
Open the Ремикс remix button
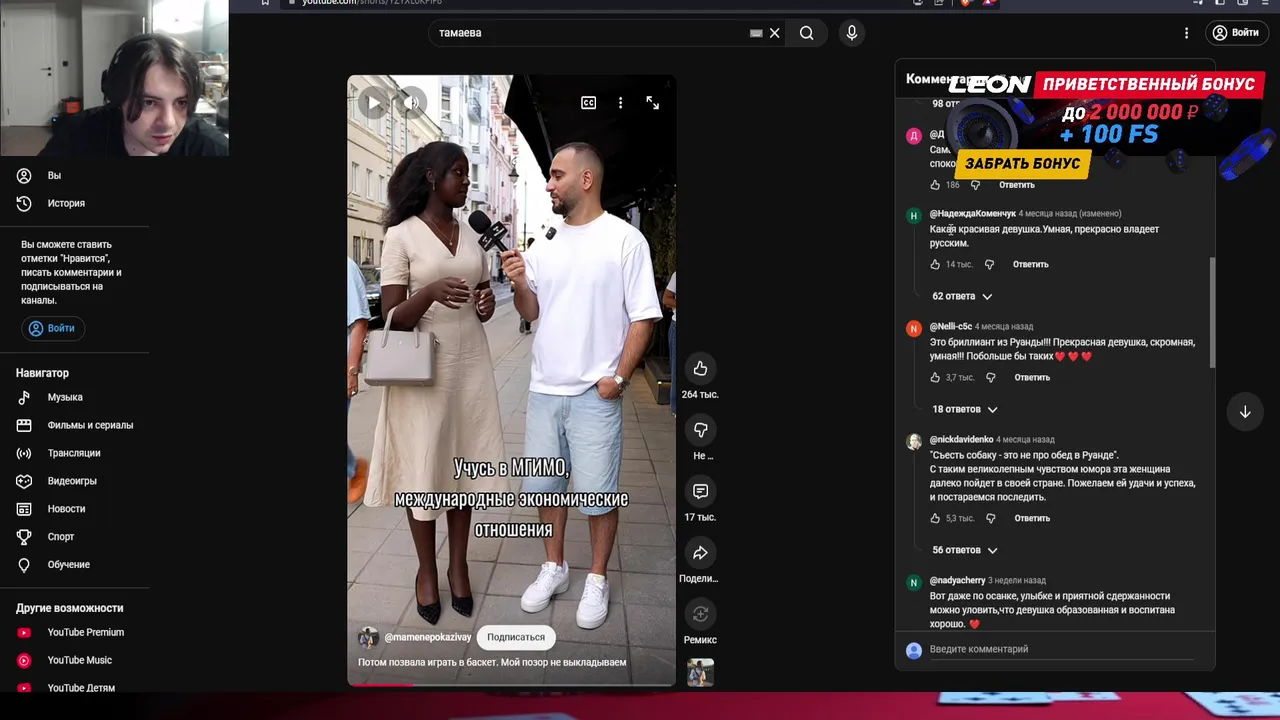click(x=700, y=614)
